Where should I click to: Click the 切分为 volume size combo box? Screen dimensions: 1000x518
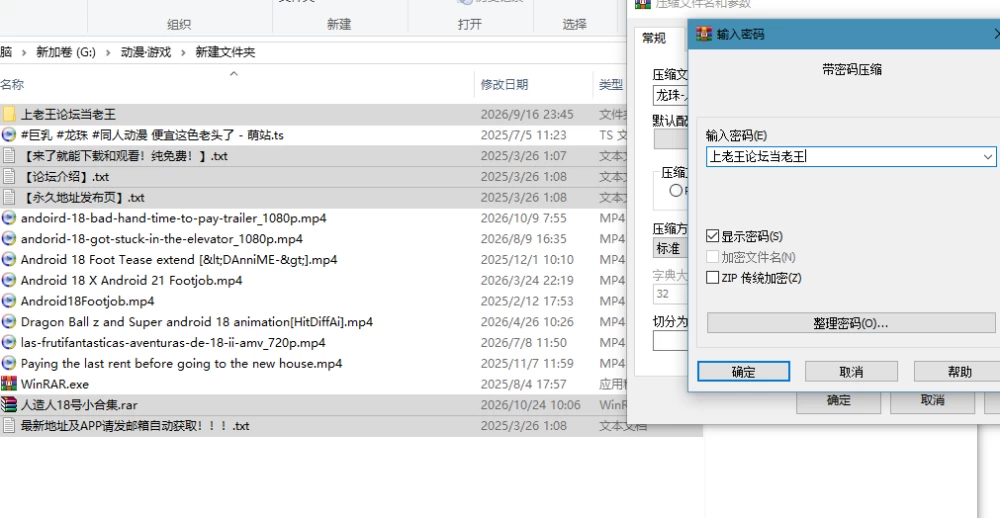670,341
